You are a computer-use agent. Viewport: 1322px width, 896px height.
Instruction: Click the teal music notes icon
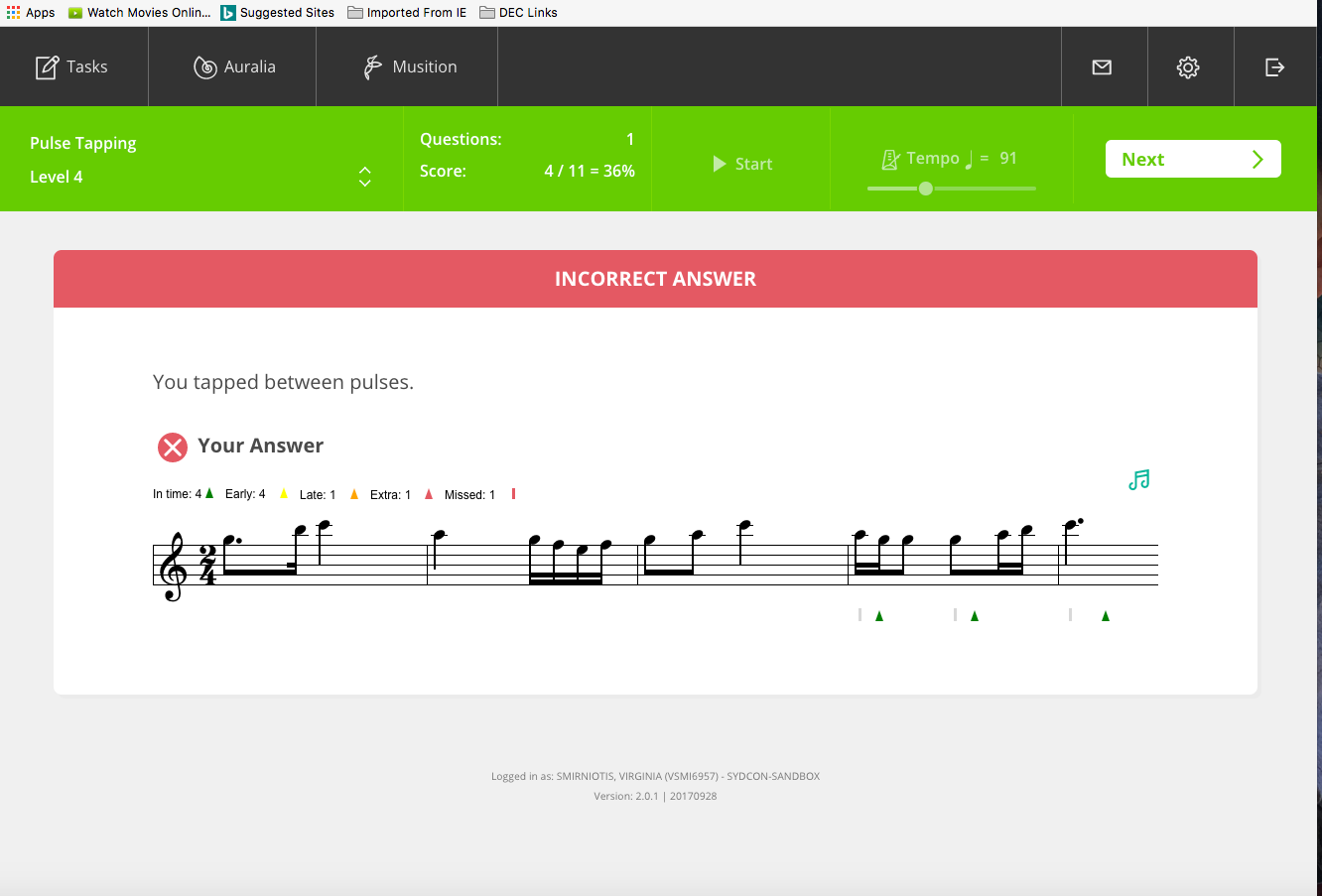(1139, 480)
